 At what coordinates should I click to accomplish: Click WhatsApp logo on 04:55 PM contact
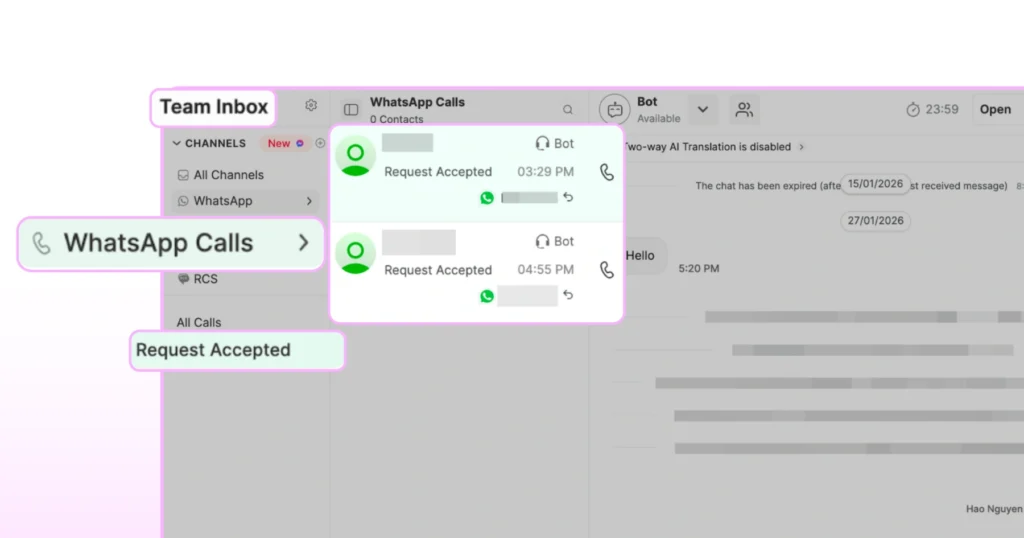(487, 296)
